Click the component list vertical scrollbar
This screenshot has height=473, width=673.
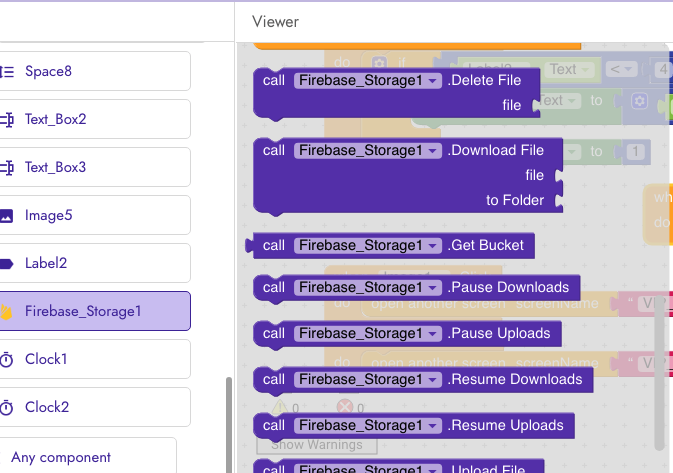click(x=229, y=420)
